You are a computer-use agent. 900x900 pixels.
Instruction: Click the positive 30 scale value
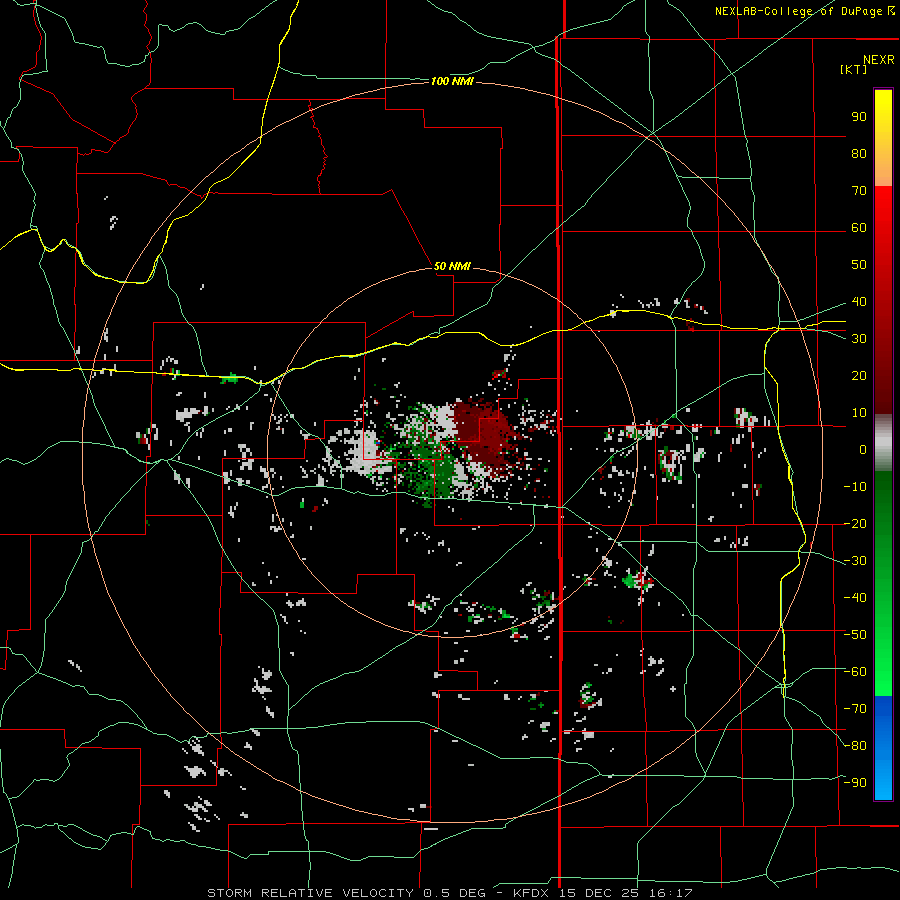pyautogui.click(x=859, y=339)
